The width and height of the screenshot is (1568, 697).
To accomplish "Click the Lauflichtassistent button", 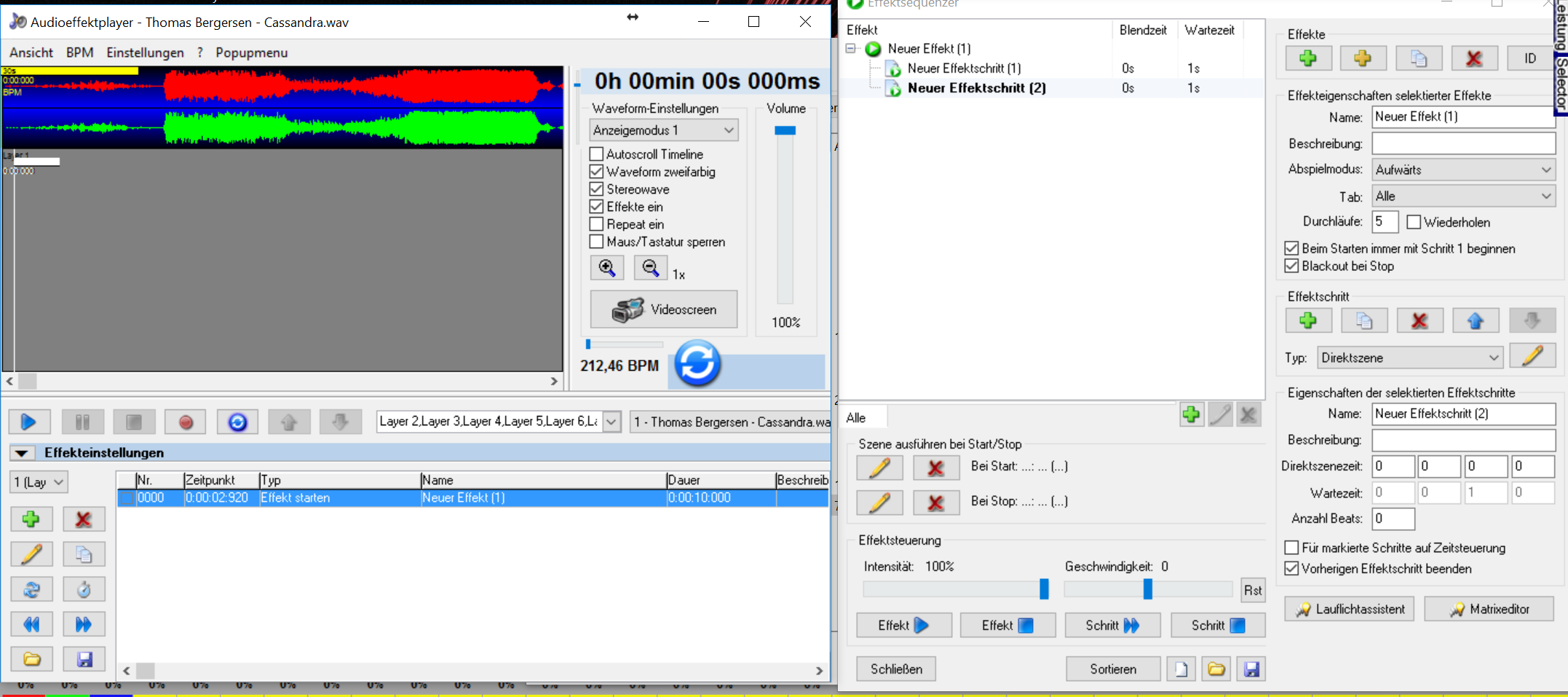I will coord(1349,609).
